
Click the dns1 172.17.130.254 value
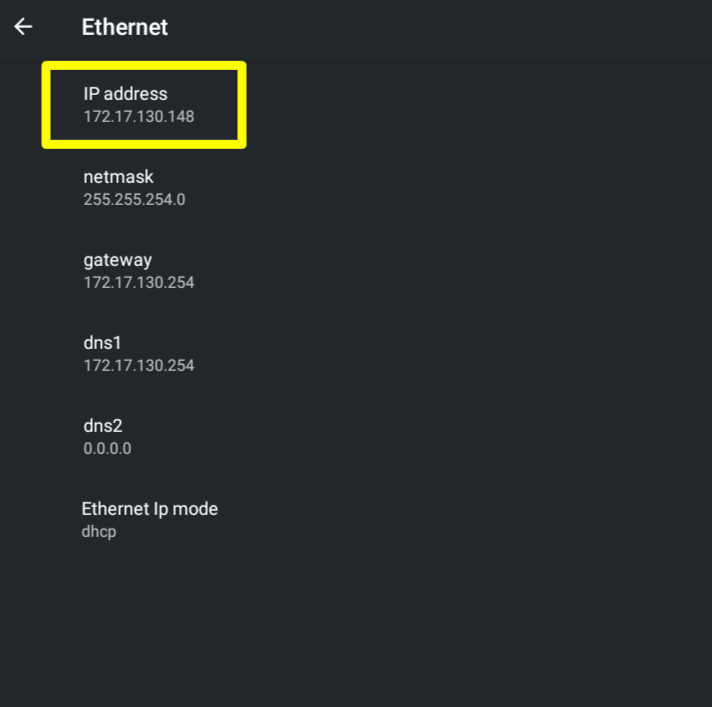pyautogui.click(x=138, y=366)
